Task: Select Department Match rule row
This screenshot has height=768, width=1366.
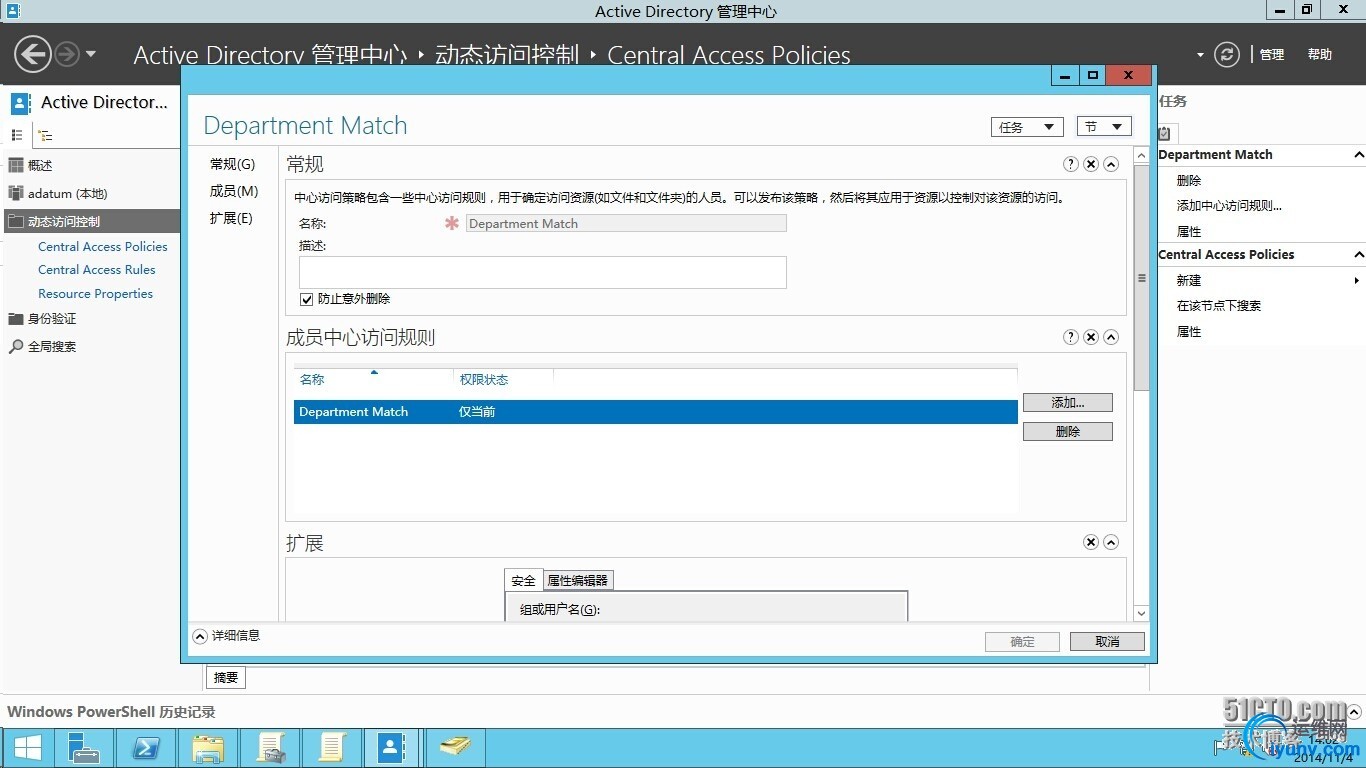Action: 656,412
